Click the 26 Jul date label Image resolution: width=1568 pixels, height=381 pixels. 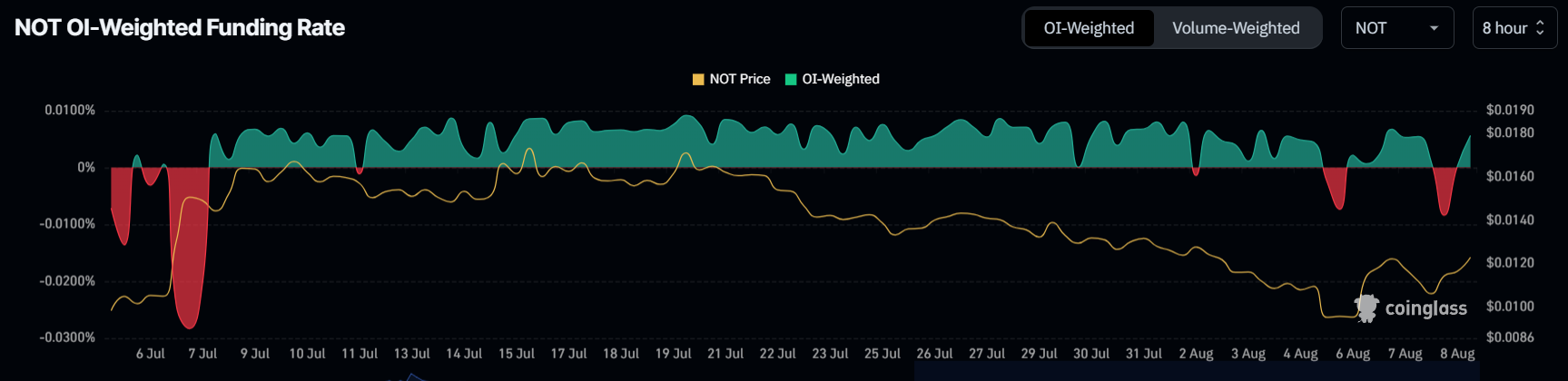pos(934,354)
